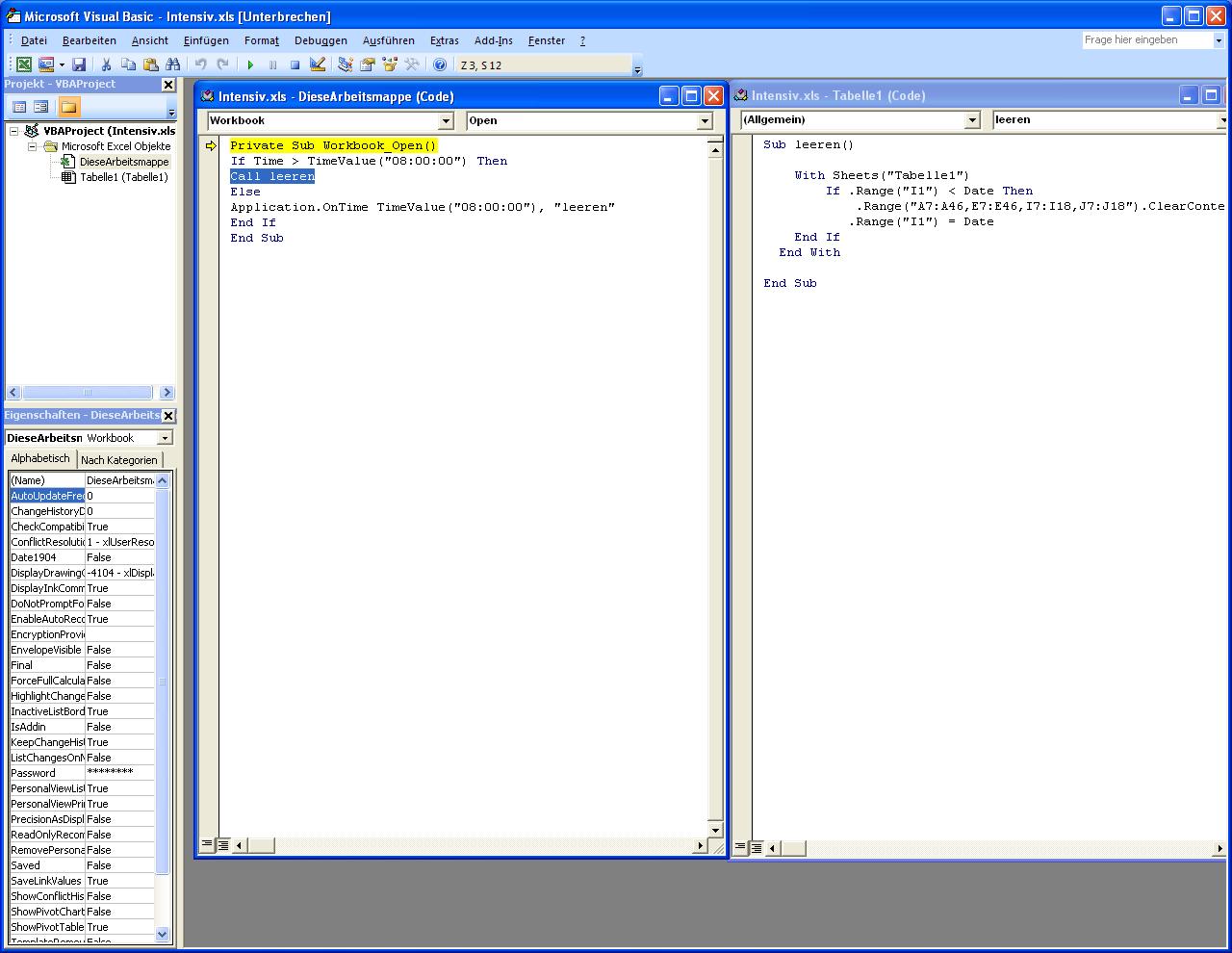
Task: Click the Cut scissors icon
Action: (x=106, y=64)
